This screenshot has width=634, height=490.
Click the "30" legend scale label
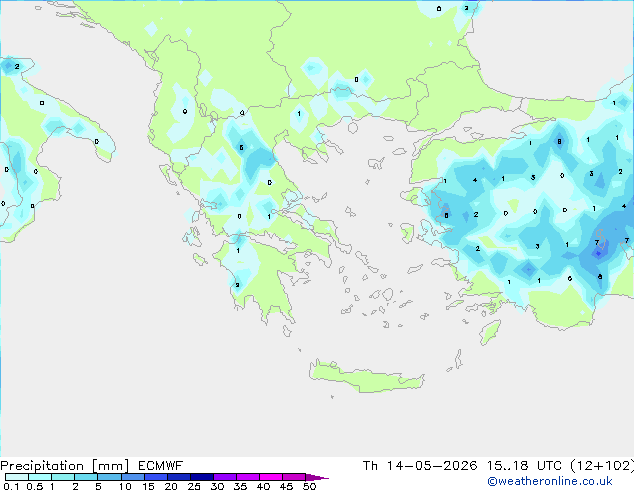pos(217,486)
